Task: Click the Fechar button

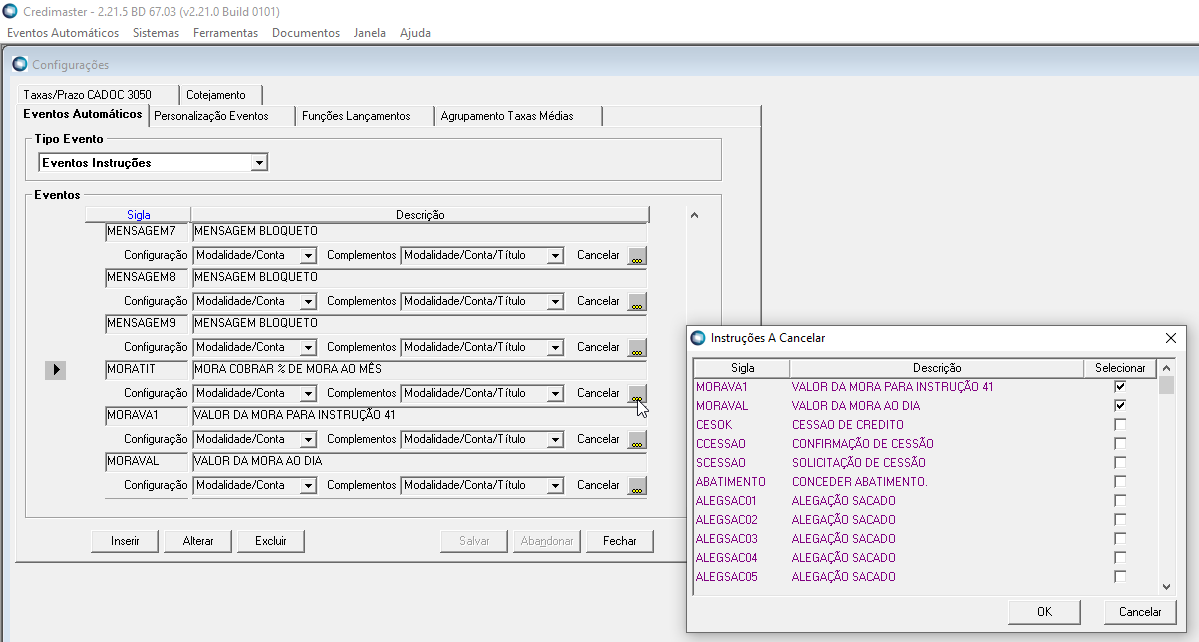Action: pos(619,541)
